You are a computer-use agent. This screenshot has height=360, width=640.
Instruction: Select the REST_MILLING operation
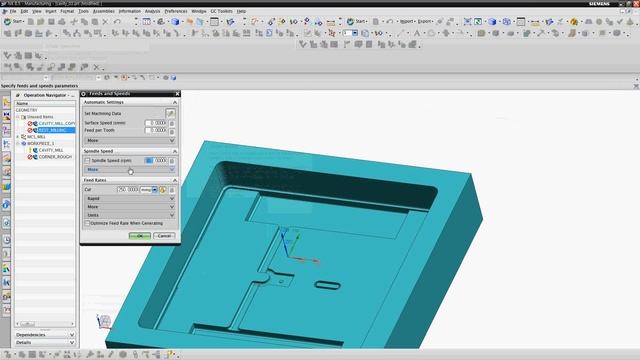pyautogui.click(x=56, y=130)
